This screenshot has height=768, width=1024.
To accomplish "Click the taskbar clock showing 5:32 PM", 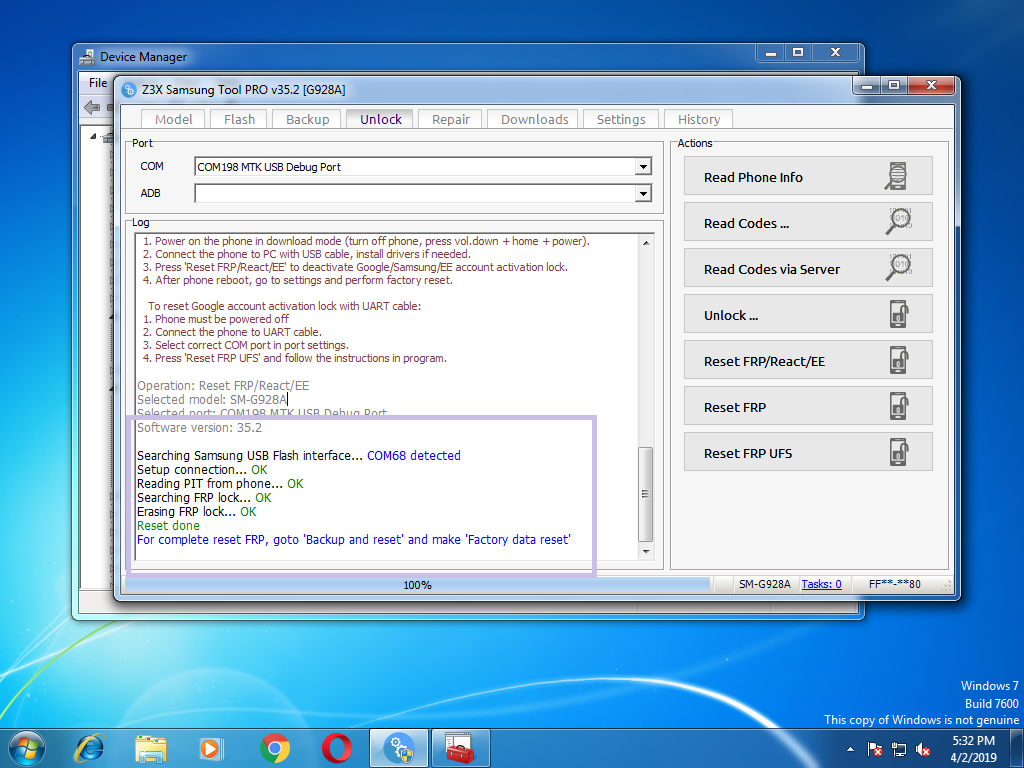I will (x=973, y=749).
